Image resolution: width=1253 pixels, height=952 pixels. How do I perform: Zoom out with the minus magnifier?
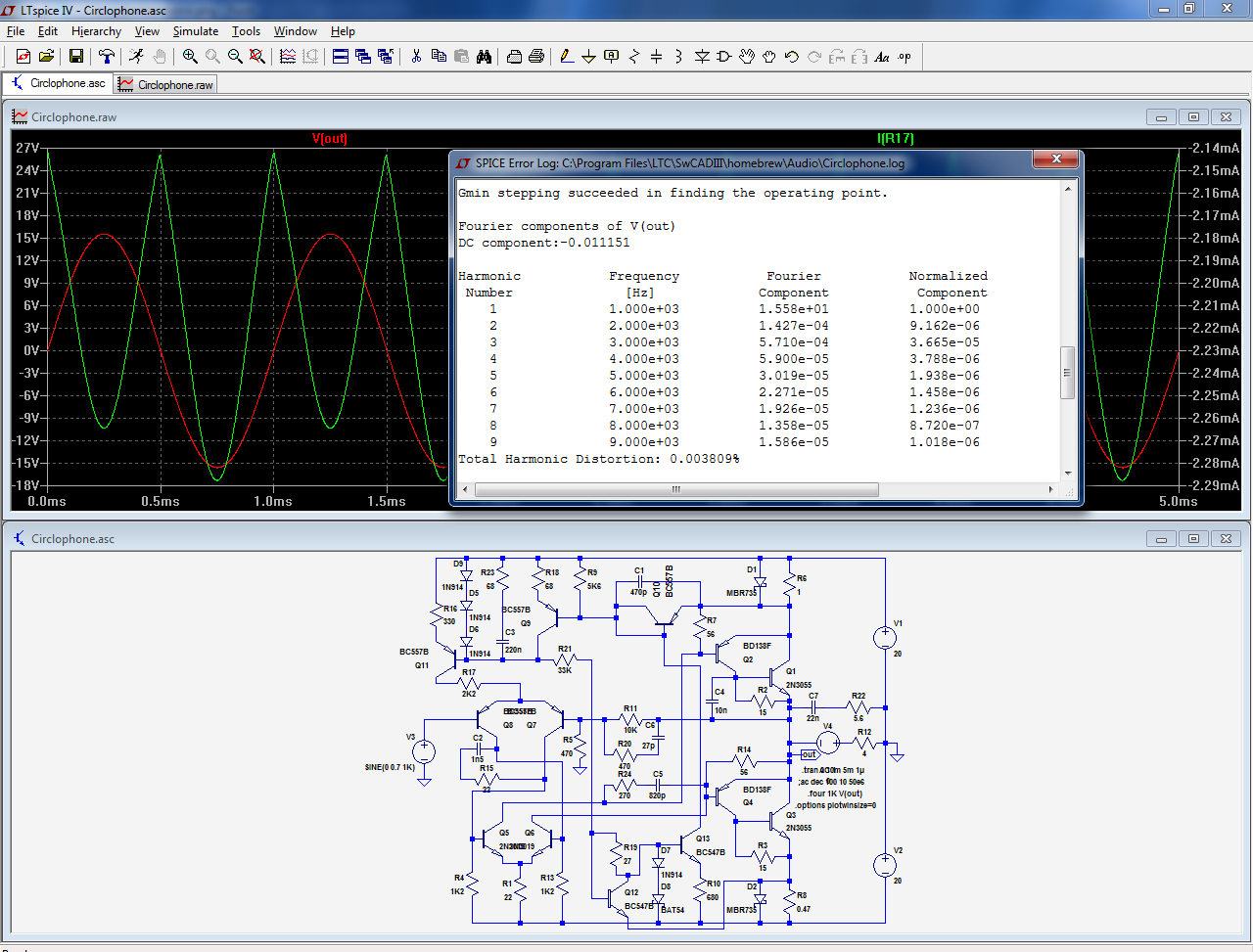click(x=235, y=57)
